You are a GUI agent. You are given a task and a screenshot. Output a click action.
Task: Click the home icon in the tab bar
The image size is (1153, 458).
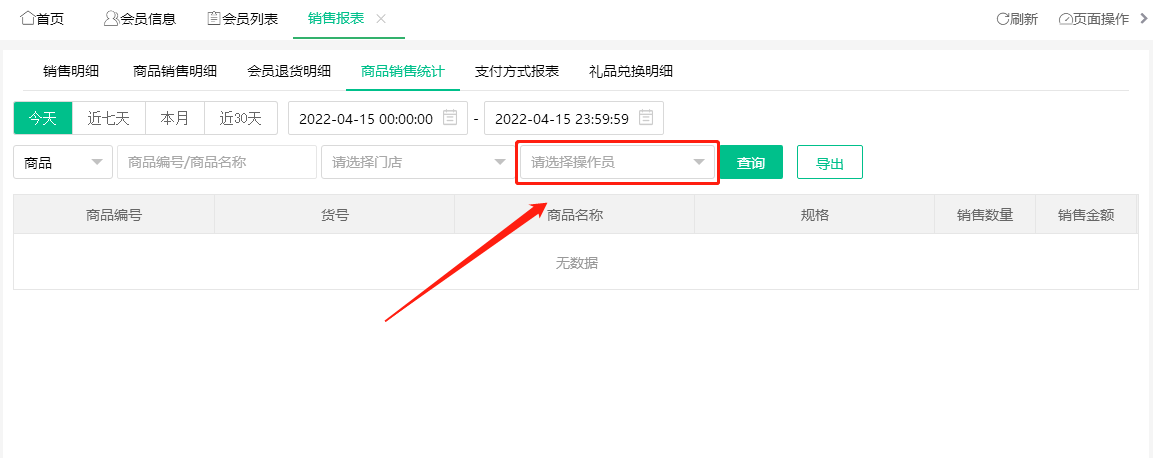pyautogui.click(x=28, y=19)
